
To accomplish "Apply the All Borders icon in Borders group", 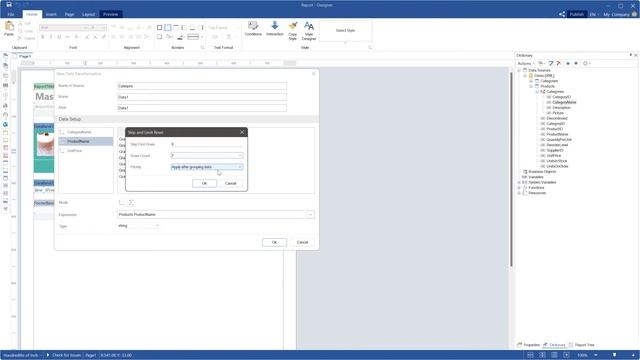I will 160,28.
